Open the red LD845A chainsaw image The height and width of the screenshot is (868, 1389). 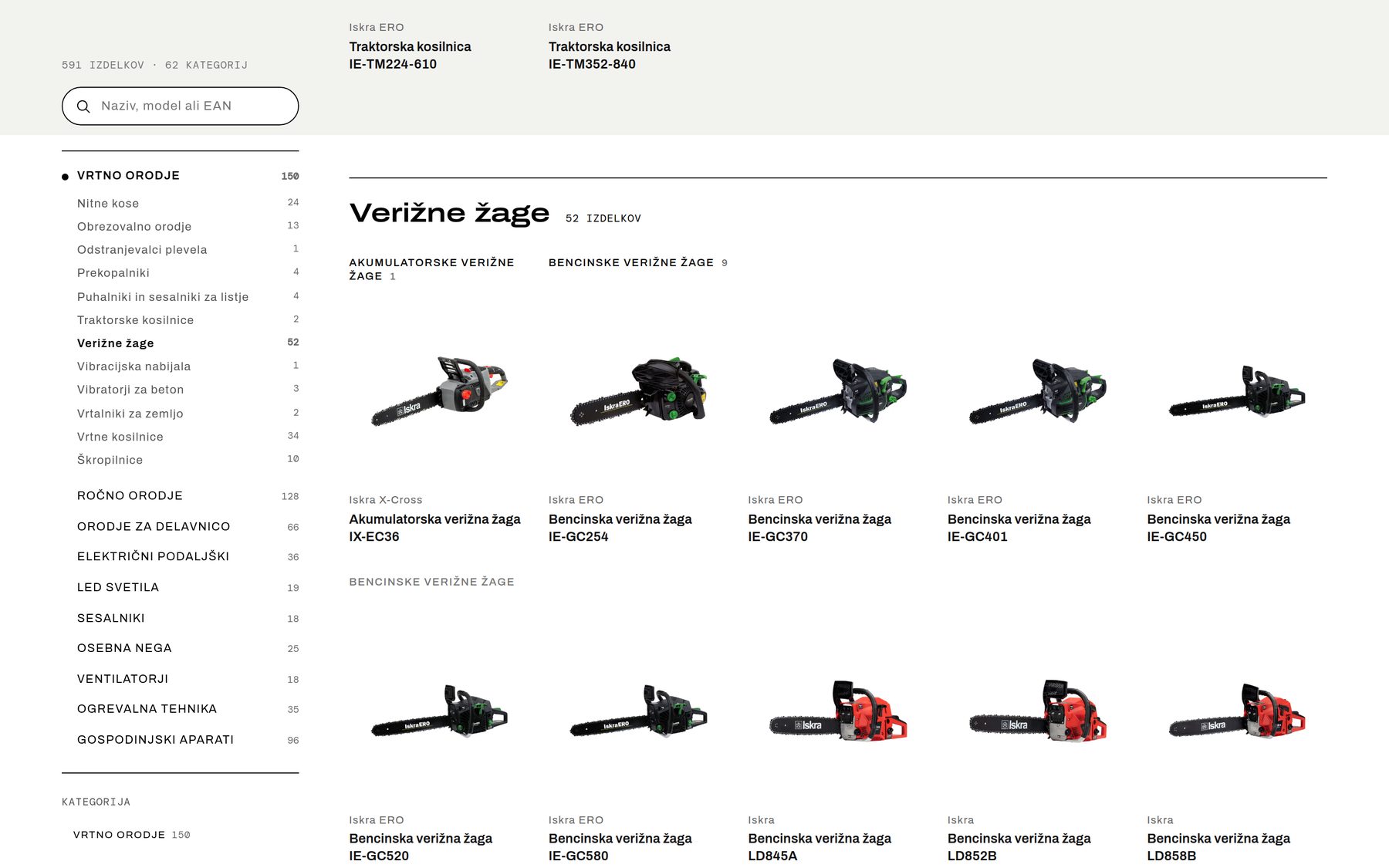(x=839, y=711)
